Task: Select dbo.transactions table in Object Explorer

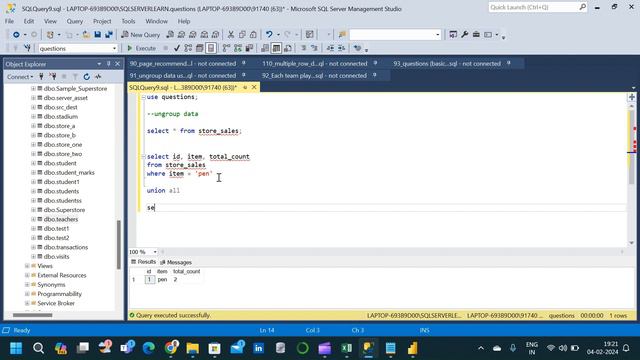Action: pos(66,247)
